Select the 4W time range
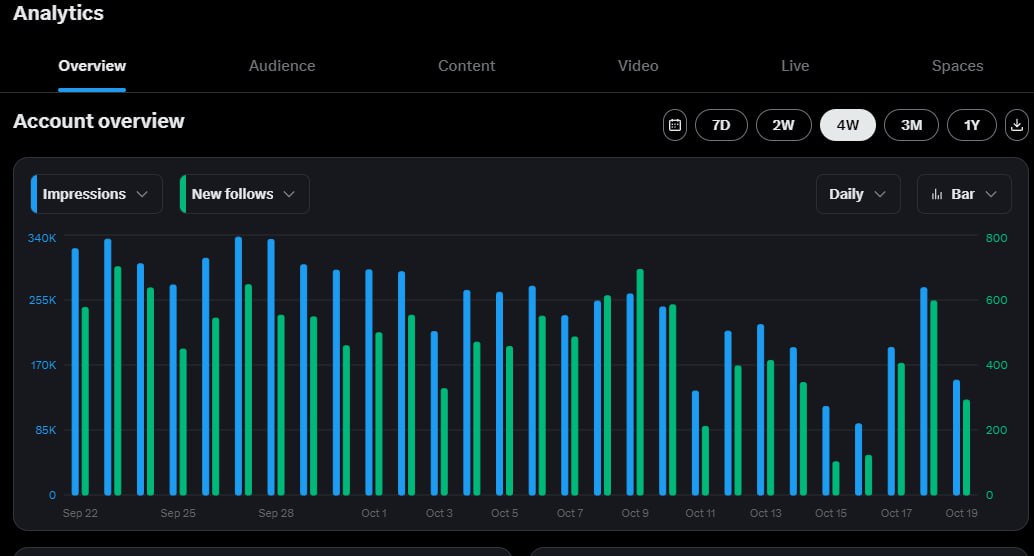Image resolution: width=1034 pixels, height=556 pixels. [847, 125]
